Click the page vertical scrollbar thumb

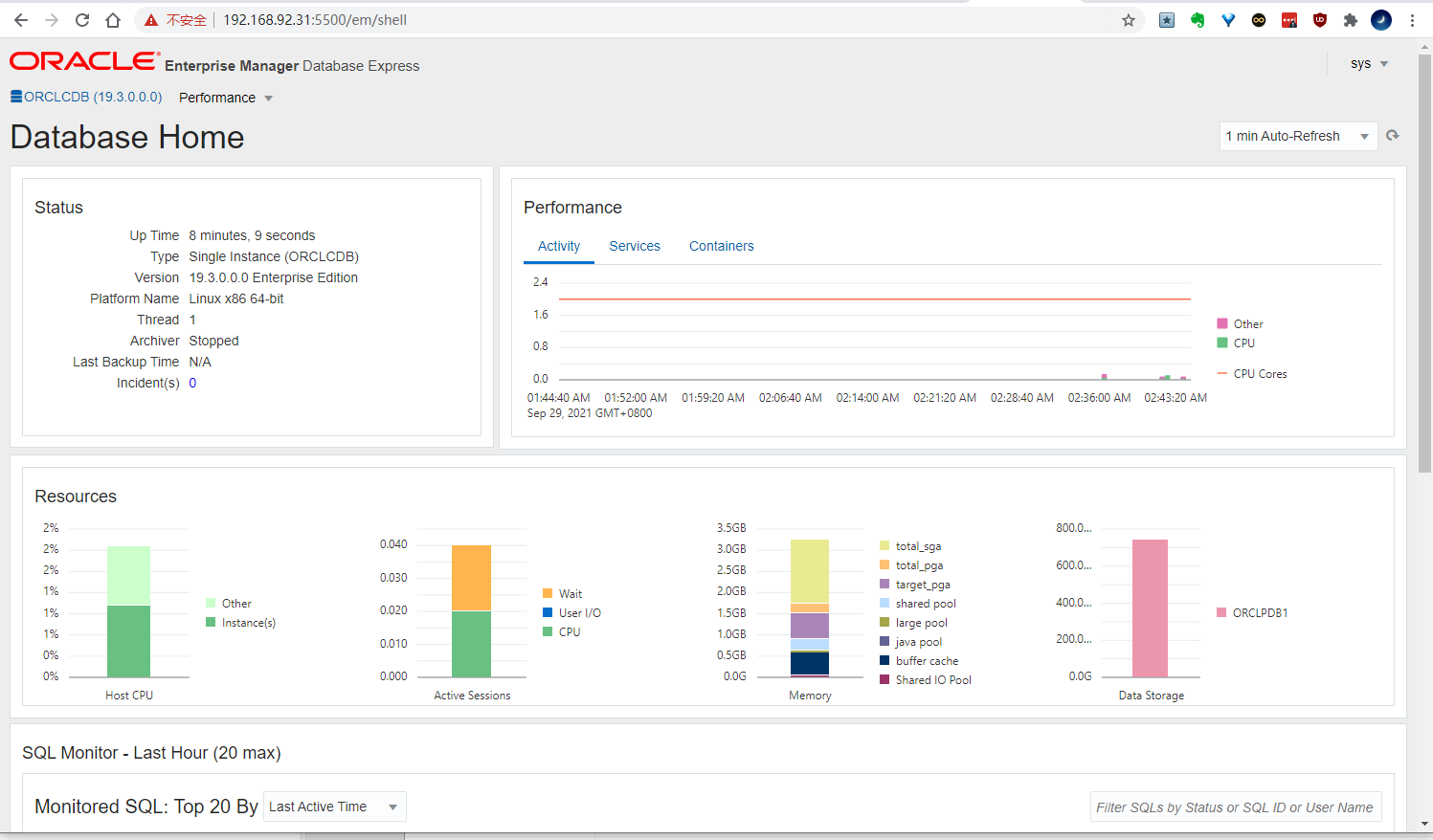pos(1424,263)
